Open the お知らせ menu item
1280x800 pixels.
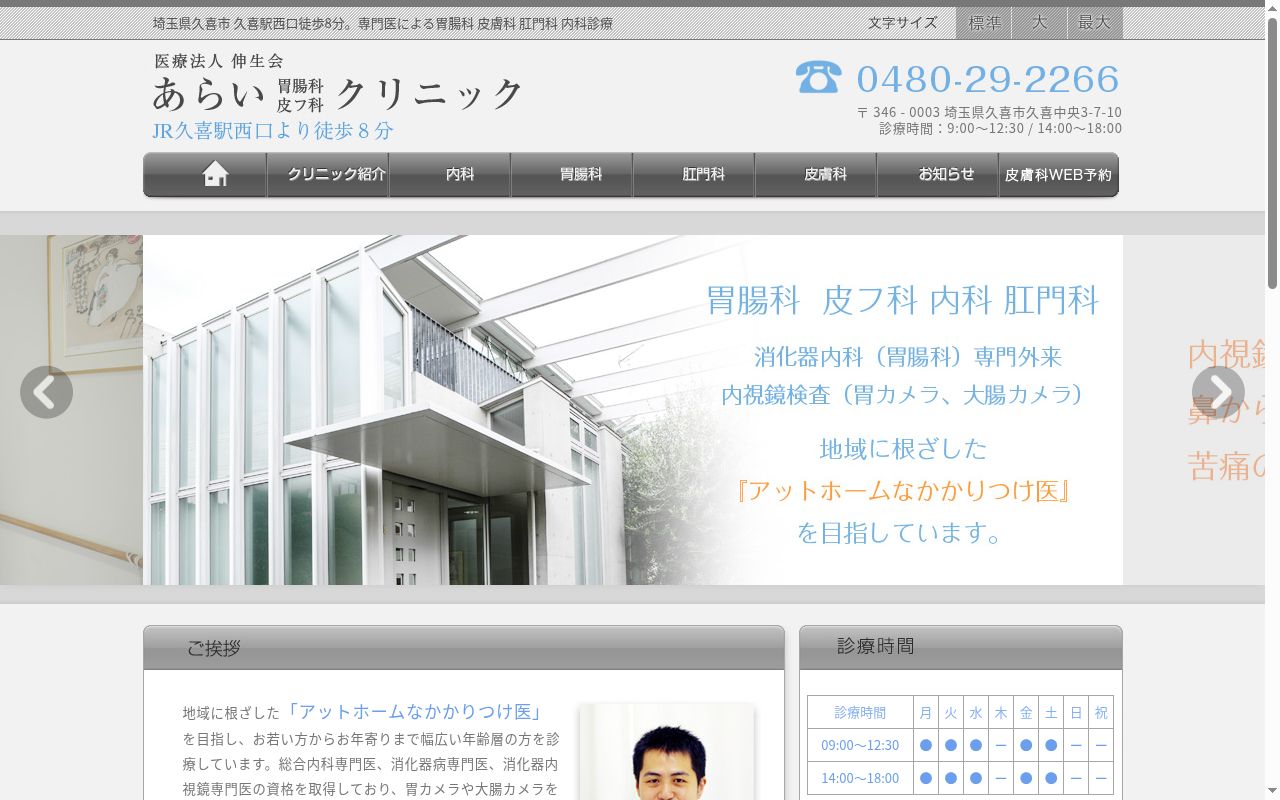click(x=938, y=174)
